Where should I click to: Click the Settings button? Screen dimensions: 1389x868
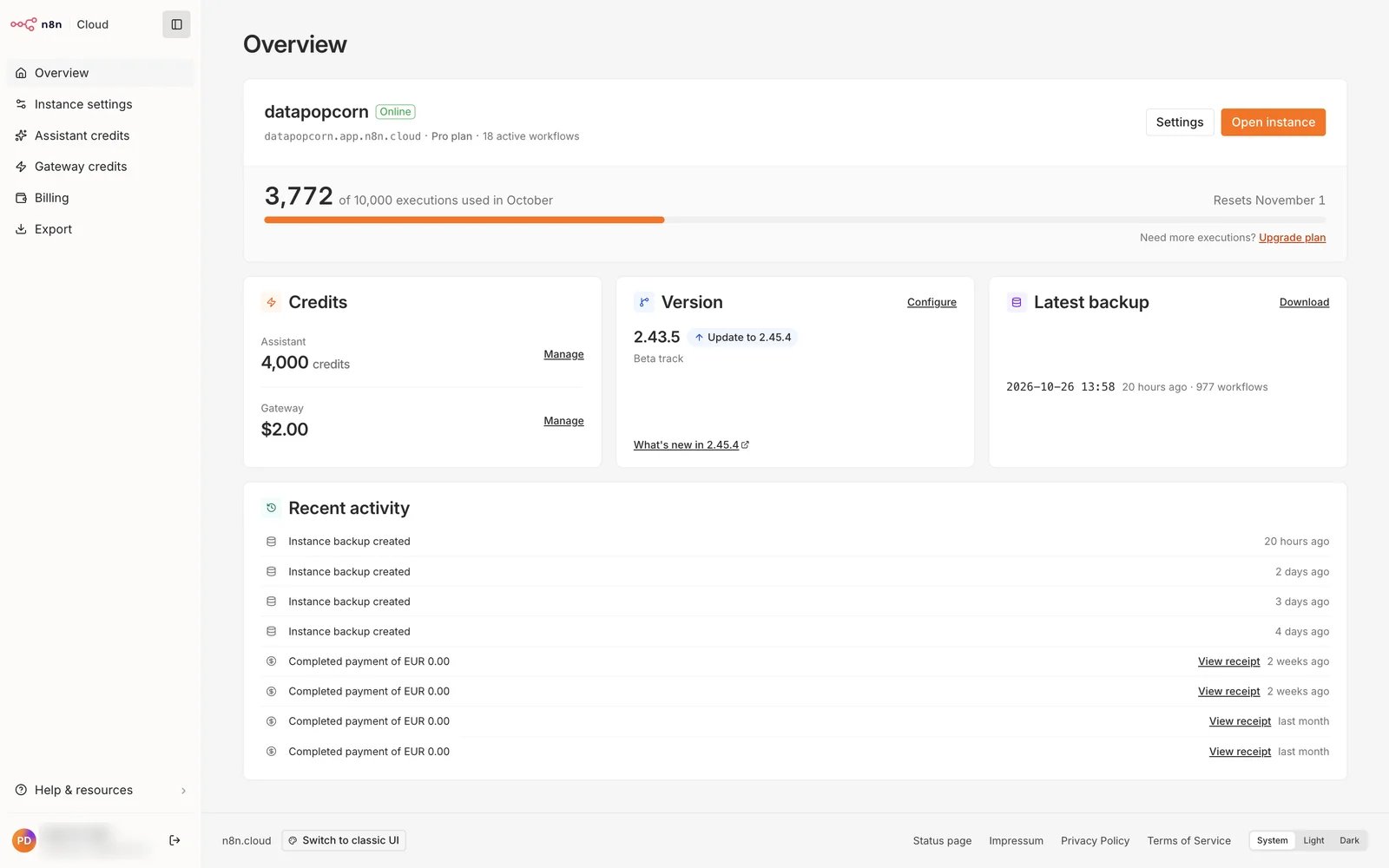(x=1180, y=122)
